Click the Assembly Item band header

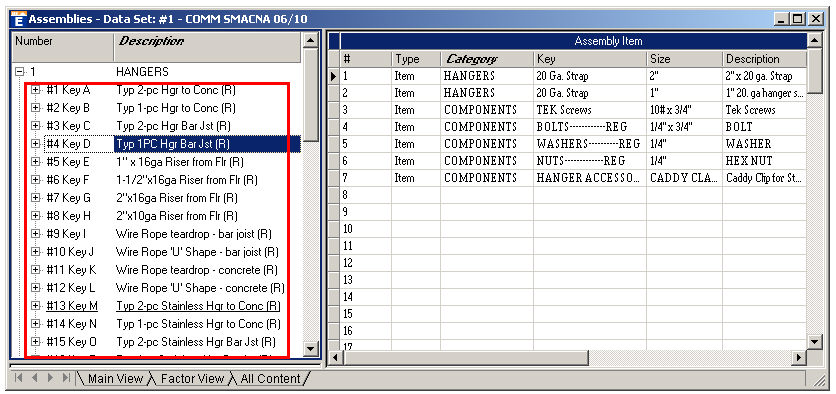coord(573,41)
